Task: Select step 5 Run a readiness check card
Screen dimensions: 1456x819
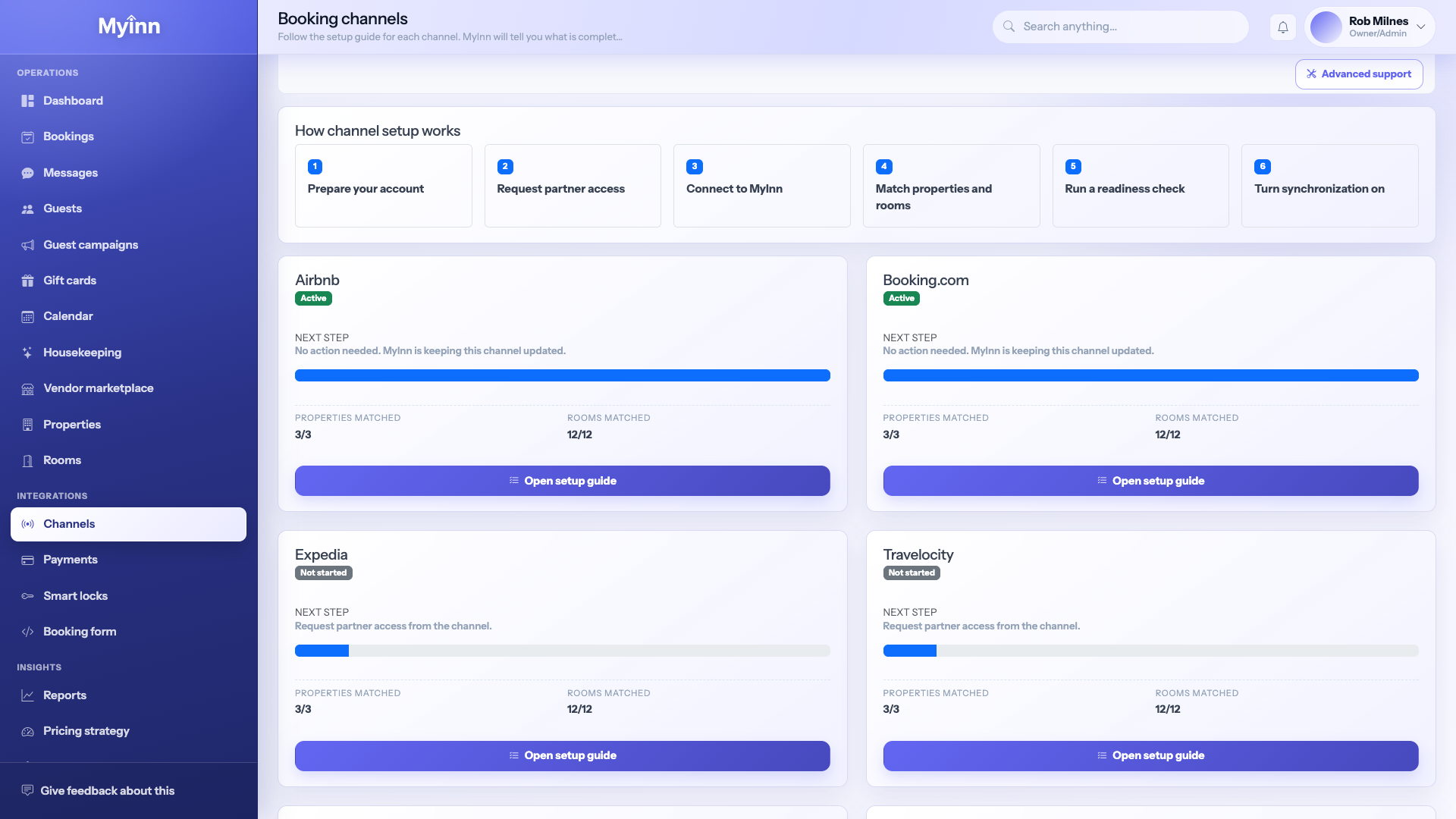Action: [1141, 186]
